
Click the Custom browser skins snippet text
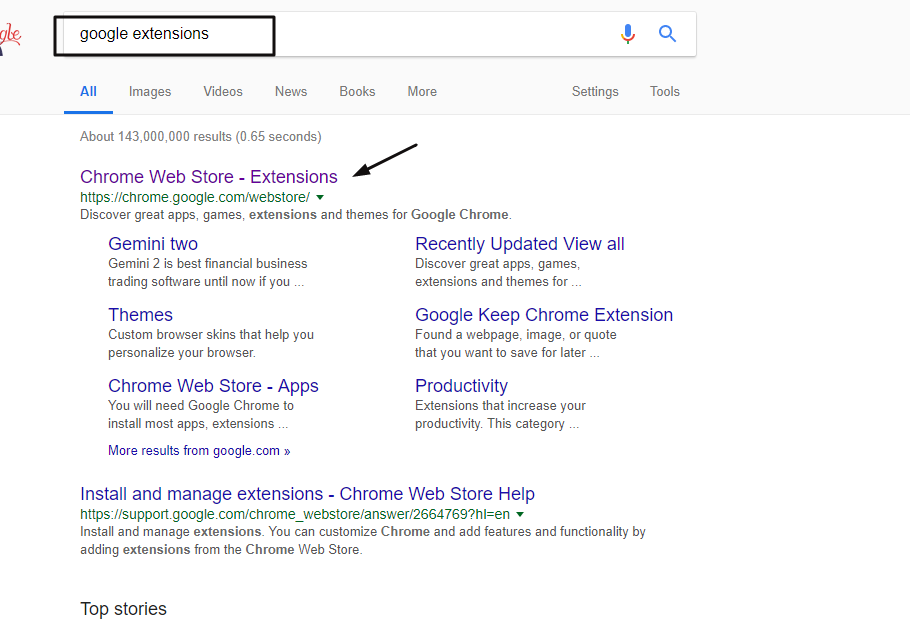tap(211, 343)
